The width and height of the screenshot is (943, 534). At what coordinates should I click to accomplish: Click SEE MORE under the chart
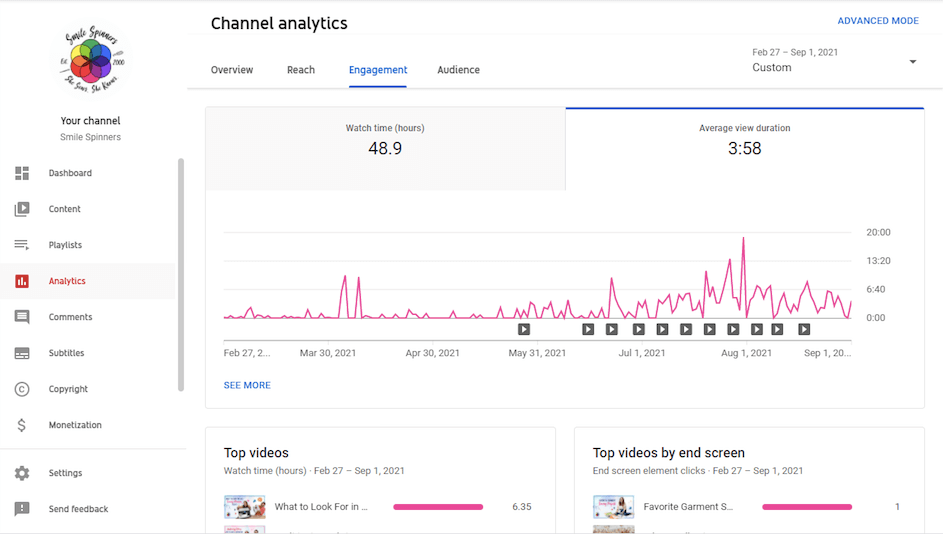[x=247, y=385]
